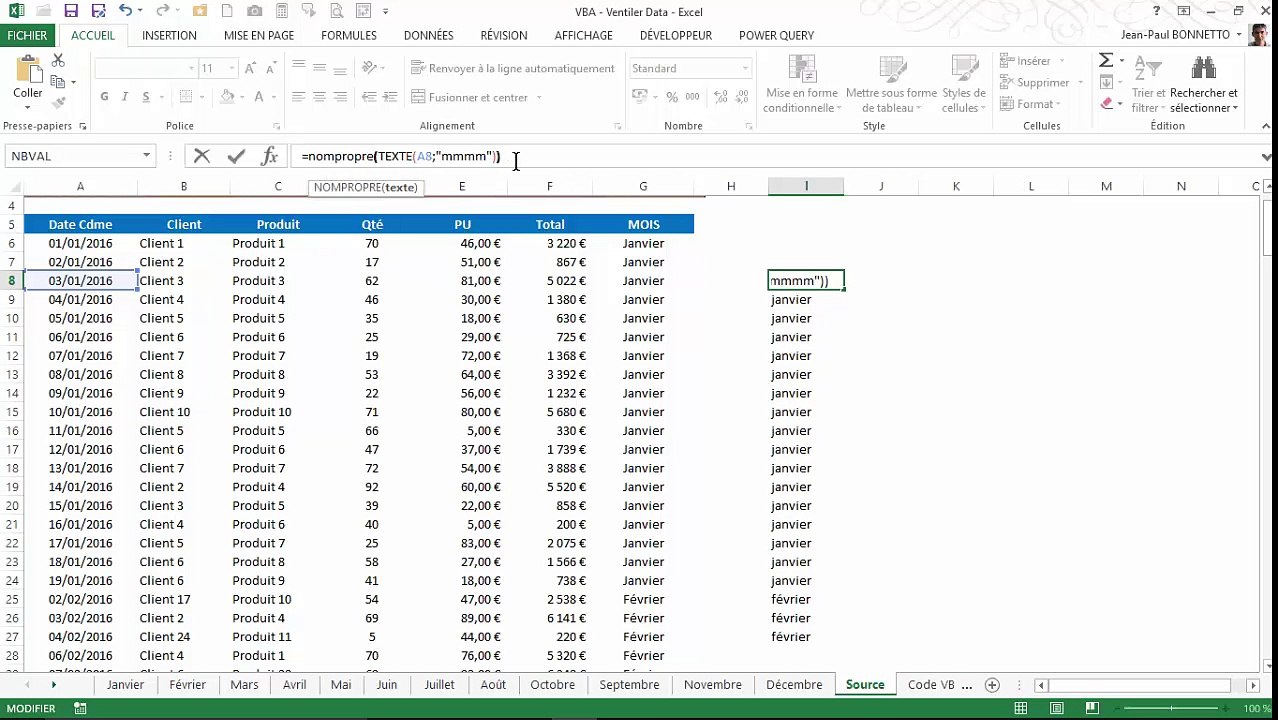Save the workbook from quick access toolbar
1278x720 pixels.
pos(71,11)
